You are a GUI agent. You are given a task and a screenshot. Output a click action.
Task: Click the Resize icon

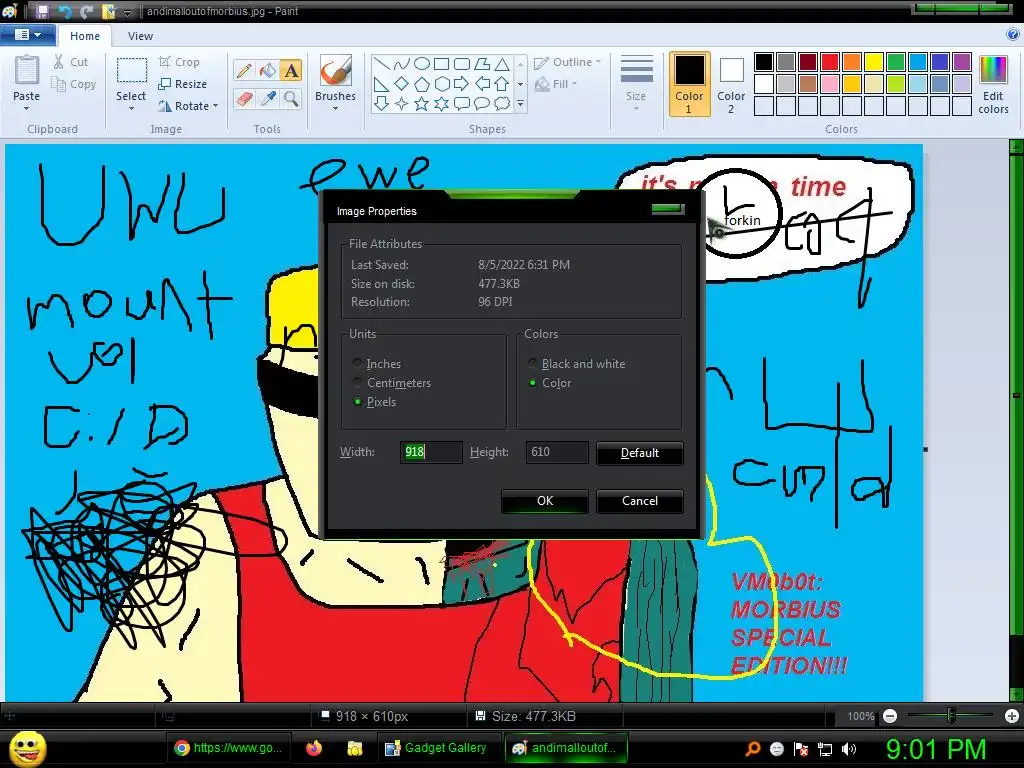tap(165, 84)
